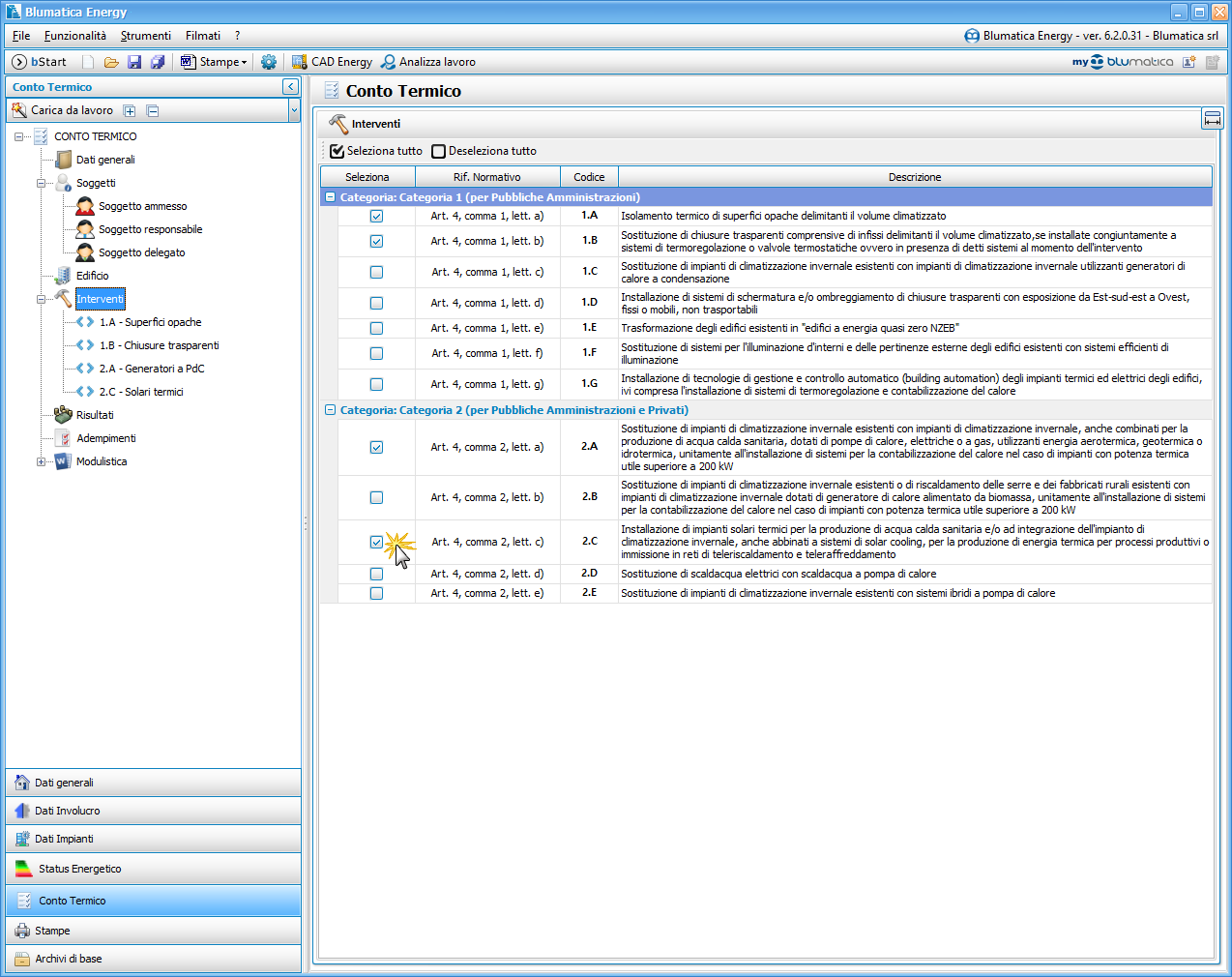Uncheck intervention 2.A checkbox
Viewport: 1232px width, 977px height.
pos(376,447)
